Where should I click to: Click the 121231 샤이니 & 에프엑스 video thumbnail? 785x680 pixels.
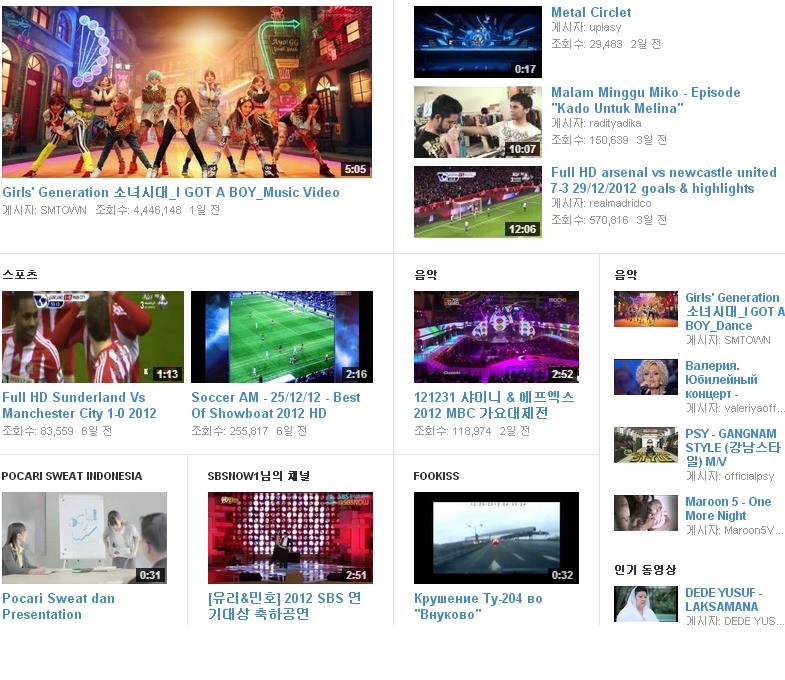[496, 337]
